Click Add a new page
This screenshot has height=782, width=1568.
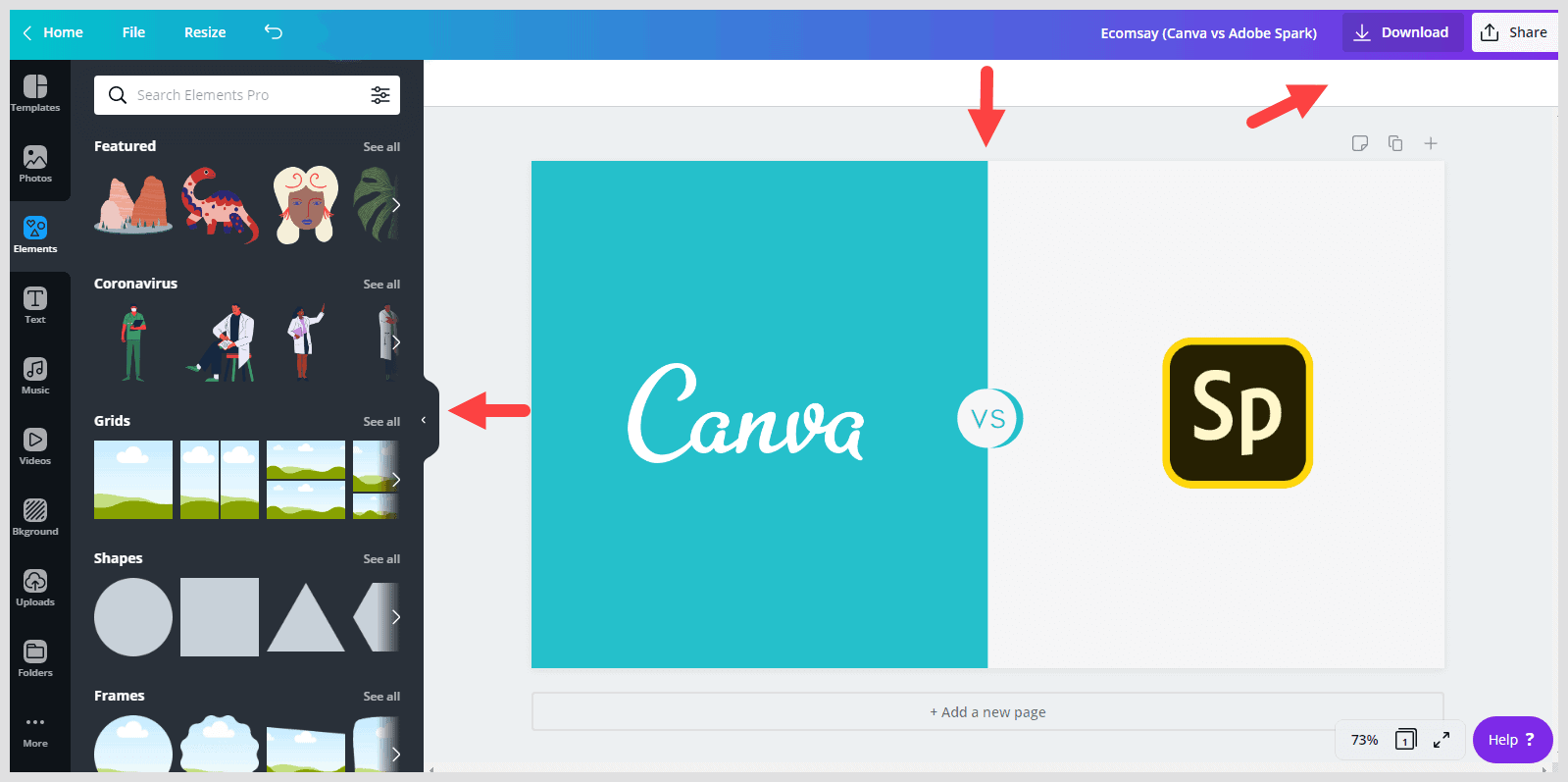[987, 712]
